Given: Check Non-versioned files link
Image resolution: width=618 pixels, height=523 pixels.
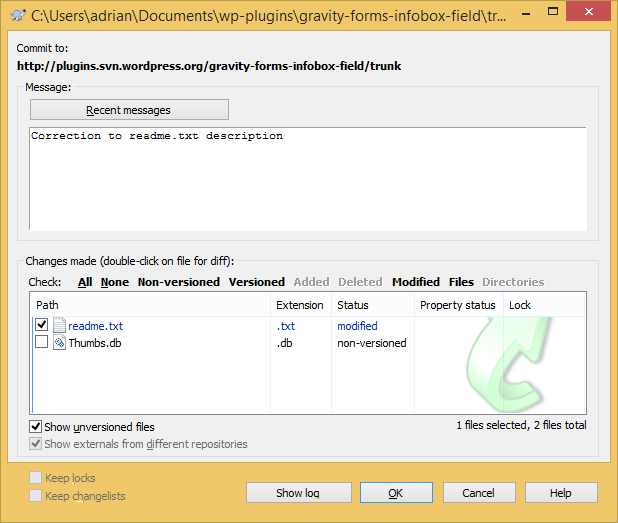Looking at the screenshot, I should pyautogui.click(x=179, y=282).
